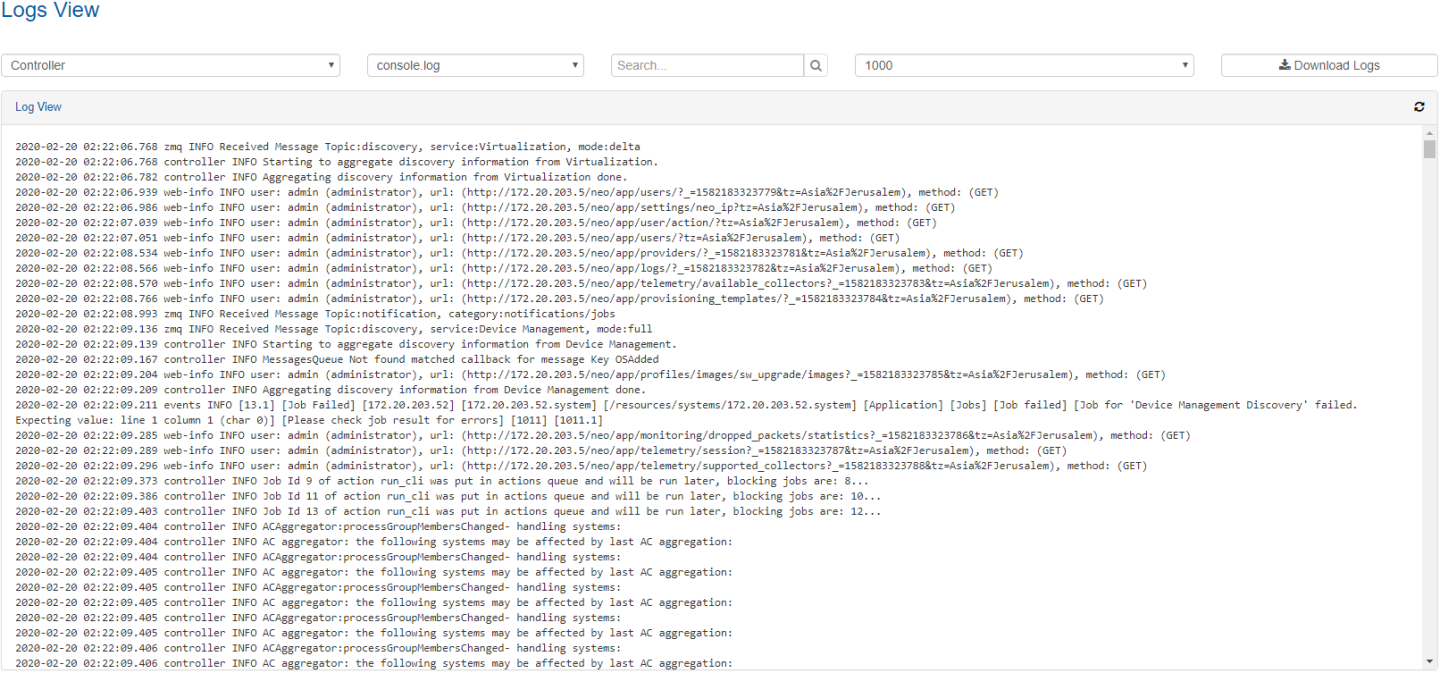1440x673 pixels.
Task: Refresh the Log View panel
Action: (x=1419, y=107)
